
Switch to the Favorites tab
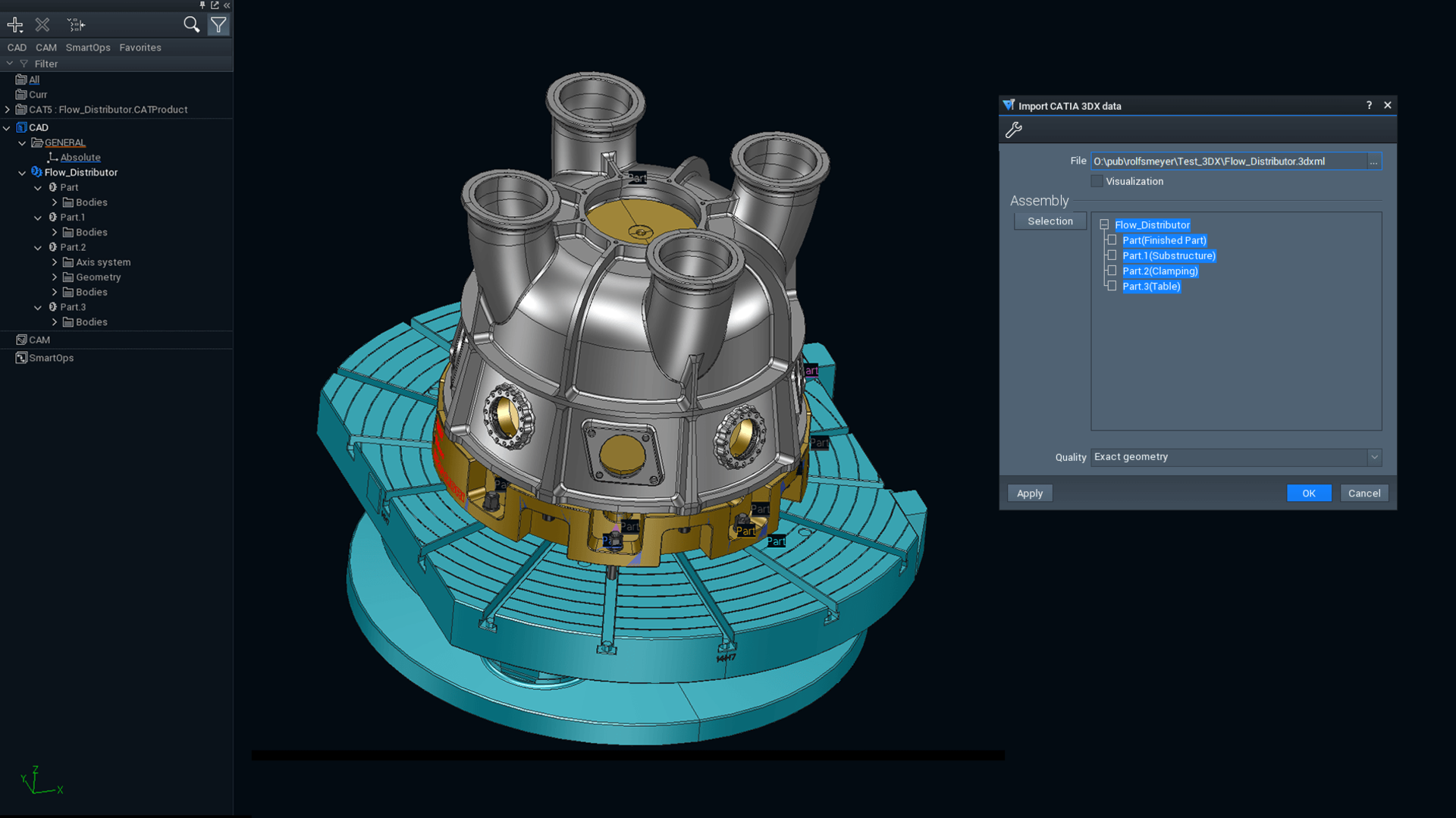(140, 47)
